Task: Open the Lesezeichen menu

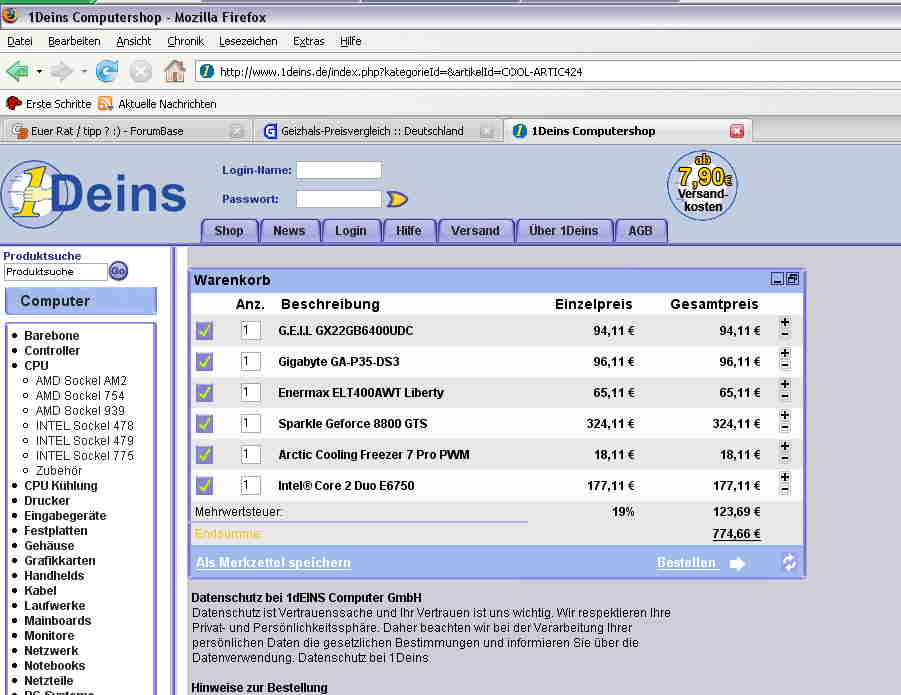Action: 248,41
